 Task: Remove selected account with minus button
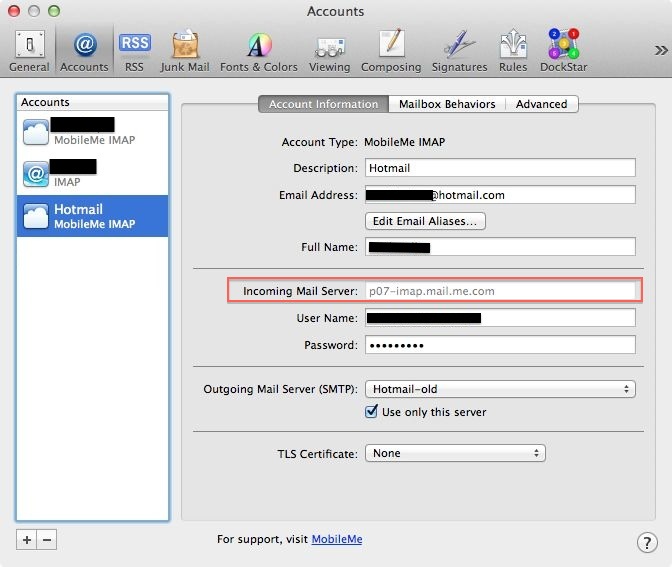click(x=47, y=540)
